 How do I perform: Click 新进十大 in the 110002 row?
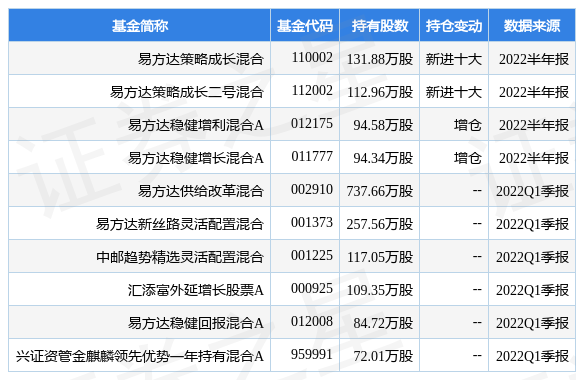[x=454, y=59]
